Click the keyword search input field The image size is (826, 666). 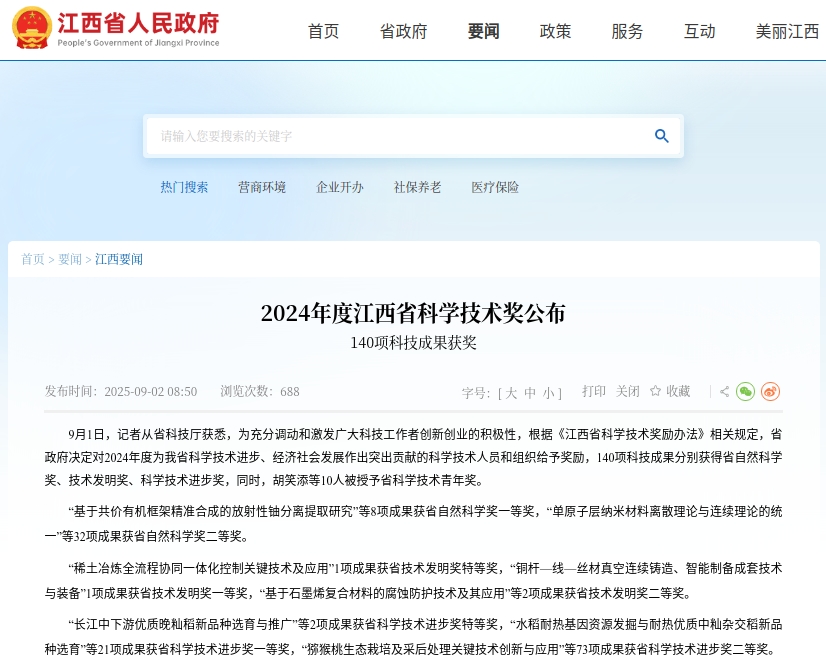(400, 136)
